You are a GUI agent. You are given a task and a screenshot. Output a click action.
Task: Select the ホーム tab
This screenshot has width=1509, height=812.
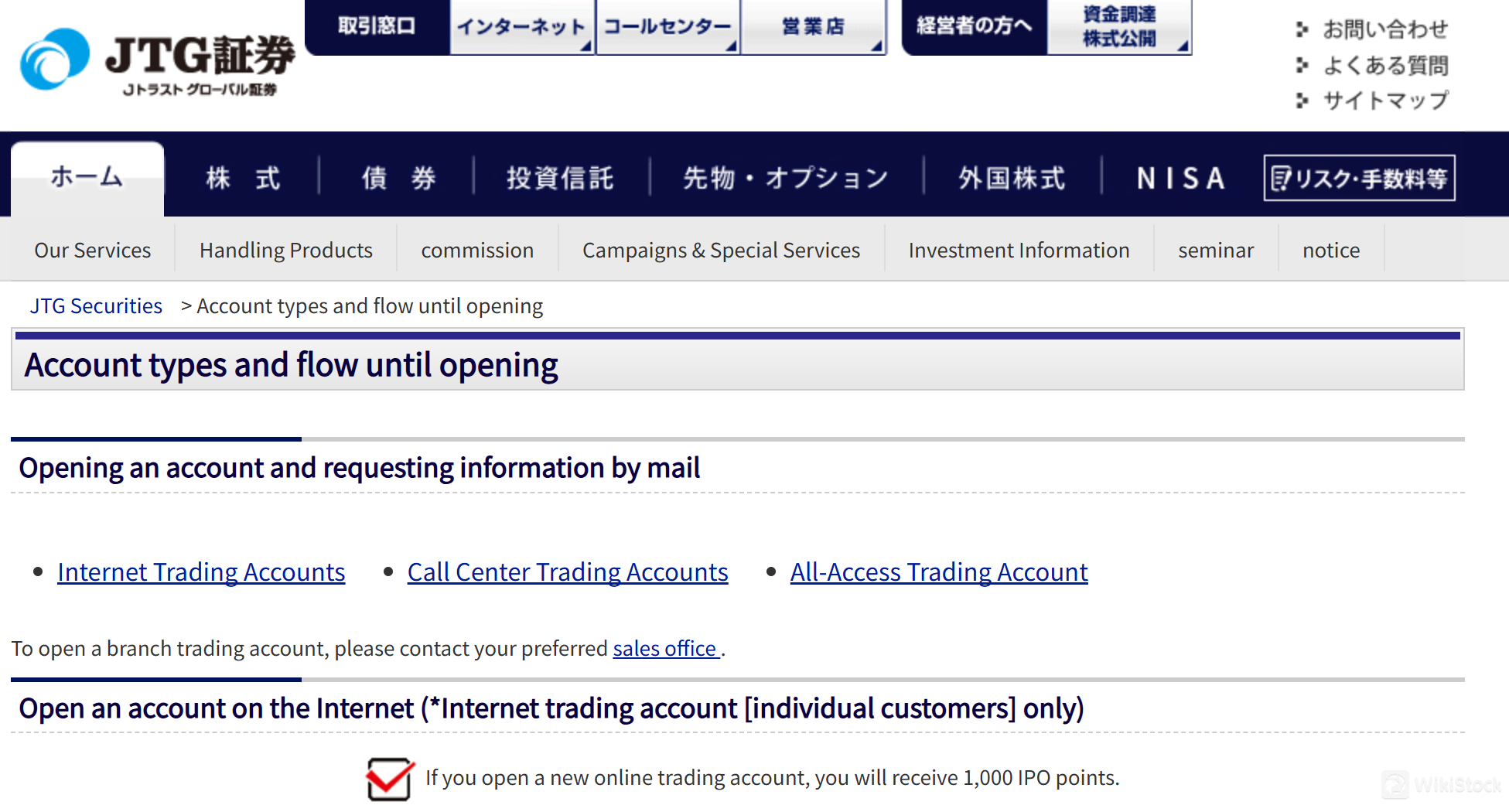pyautogui.click(x=87, y=177)
